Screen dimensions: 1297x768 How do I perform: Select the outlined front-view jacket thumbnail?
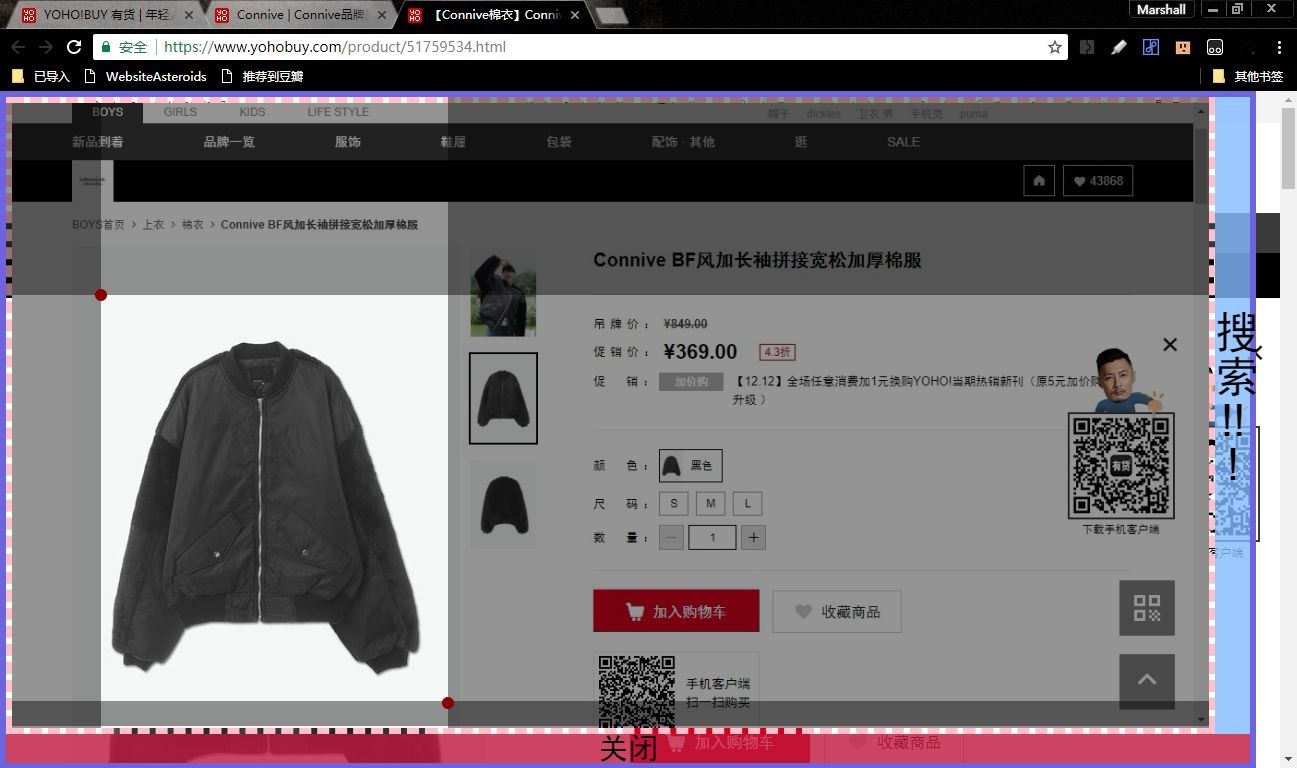tap(503, 398)
